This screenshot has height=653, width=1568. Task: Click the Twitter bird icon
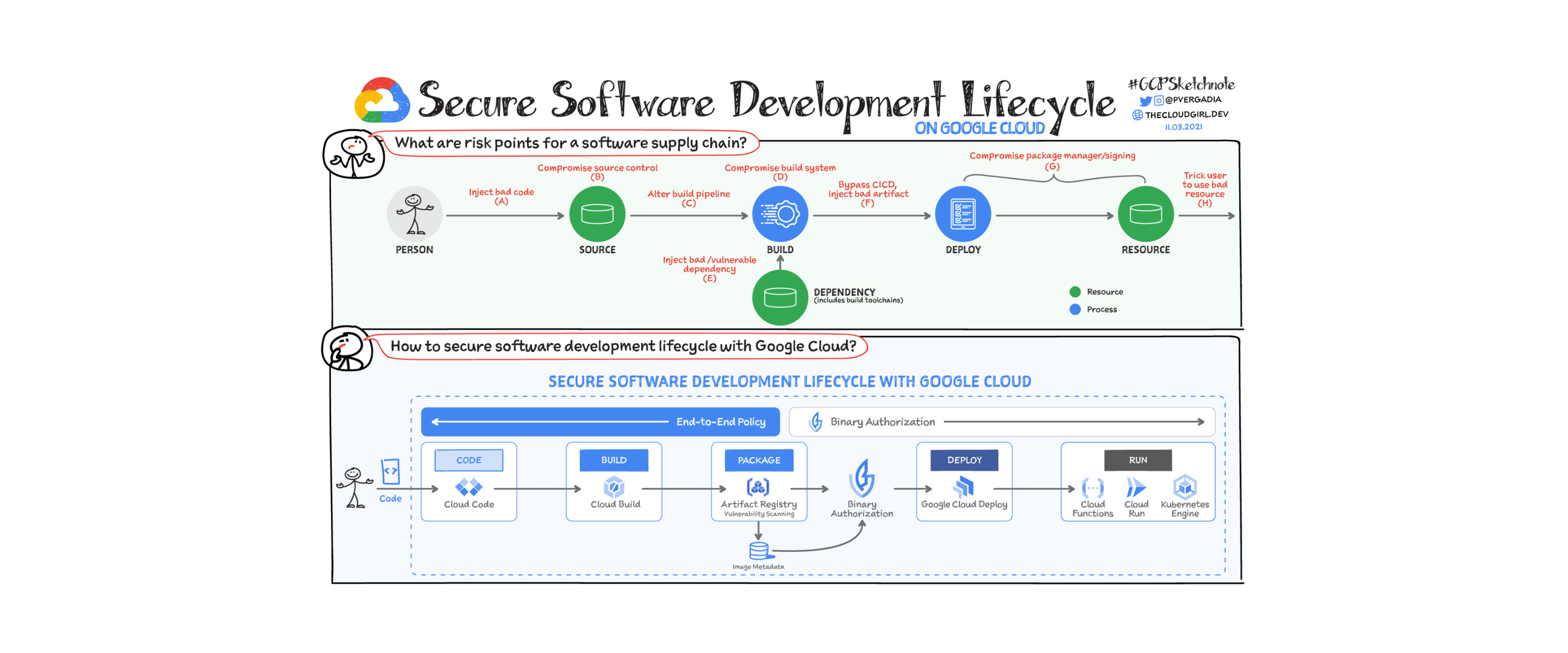click(1145, 101)
